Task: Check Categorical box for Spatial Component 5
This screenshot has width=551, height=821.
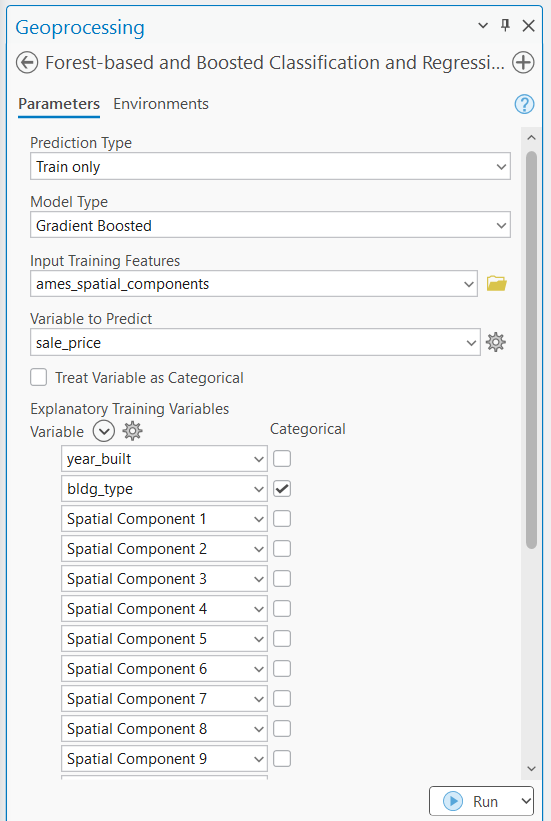Action: click(x=282, y=639)
